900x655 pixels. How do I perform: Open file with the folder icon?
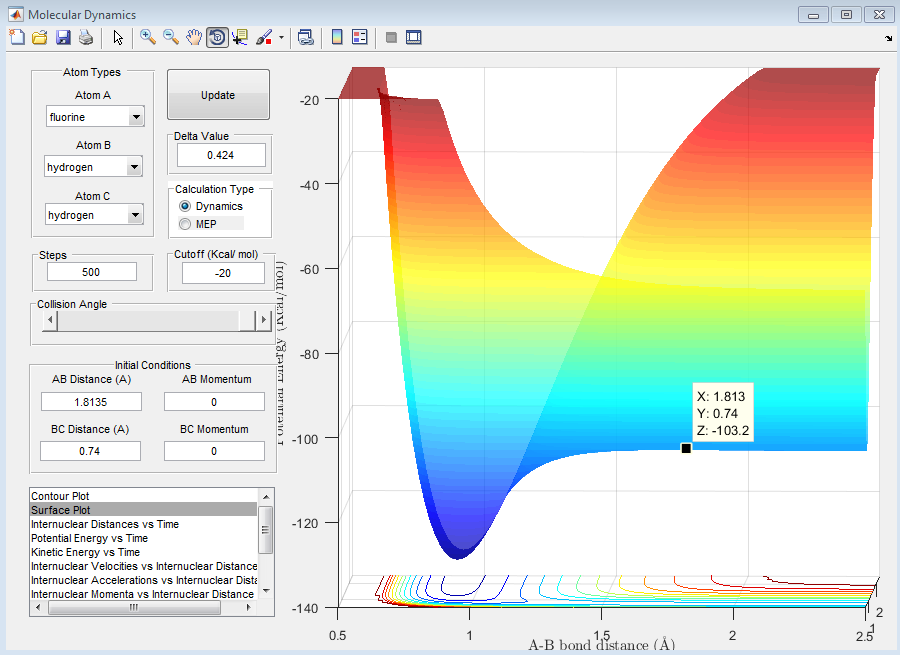pyautogui.click(x=39, y=37)
